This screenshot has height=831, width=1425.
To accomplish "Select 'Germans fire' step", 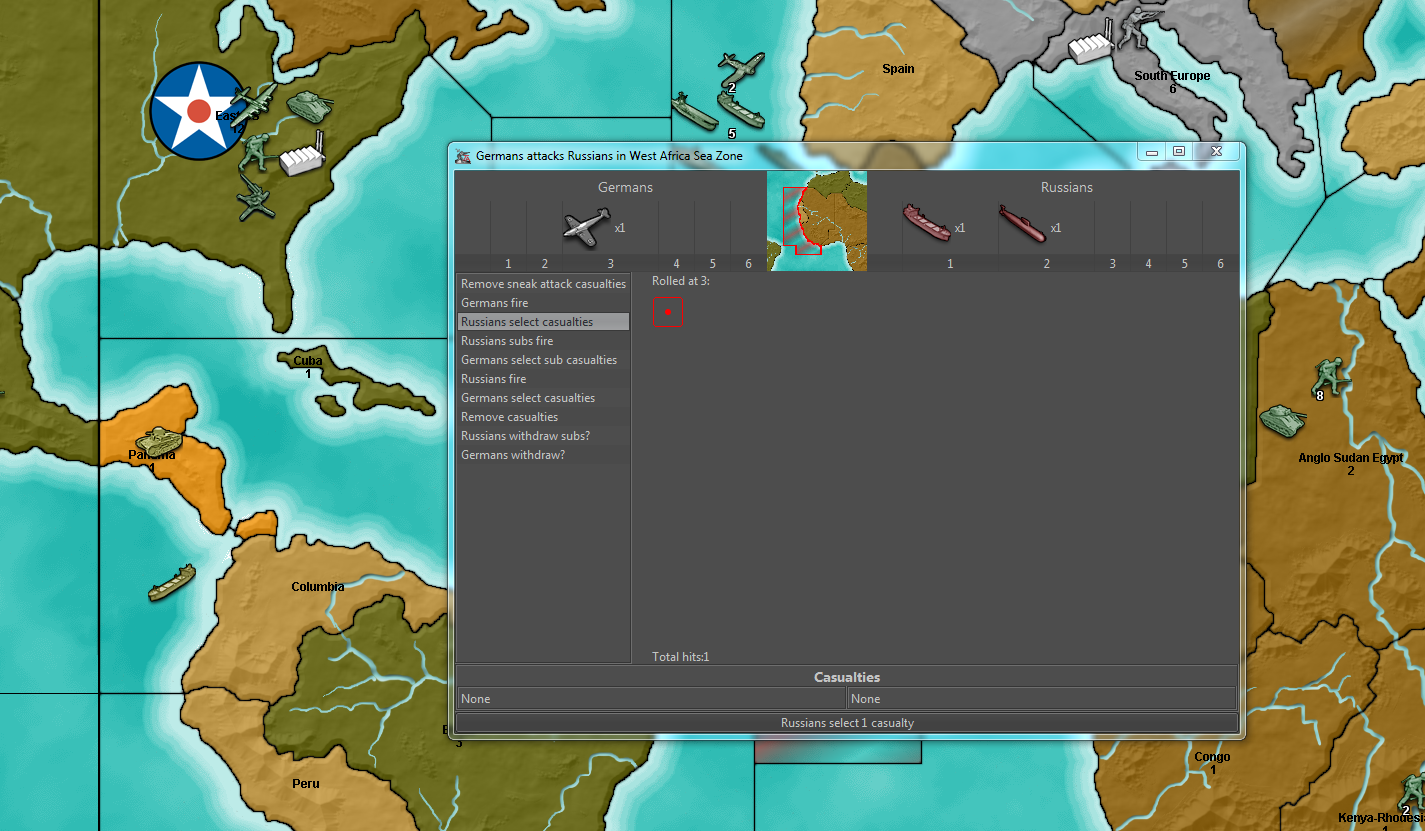I will [543, 303].
